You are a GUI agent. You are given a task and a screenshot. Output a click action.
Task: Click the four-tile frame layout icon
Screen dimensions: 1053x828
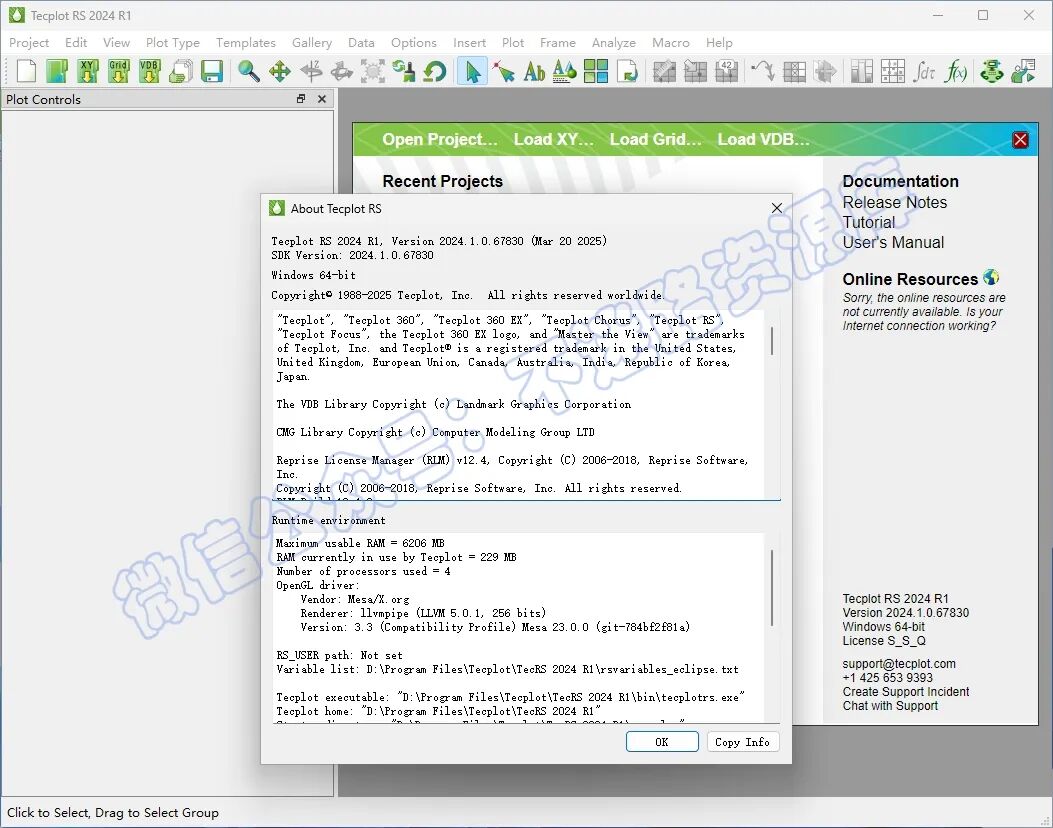point(596,71)
